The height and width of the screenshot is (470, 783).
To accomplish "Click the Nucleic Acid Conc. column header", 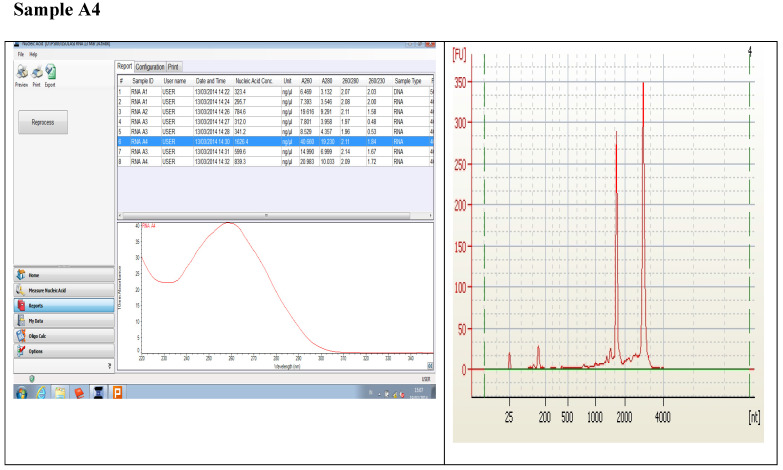I will tap(256, 81).
